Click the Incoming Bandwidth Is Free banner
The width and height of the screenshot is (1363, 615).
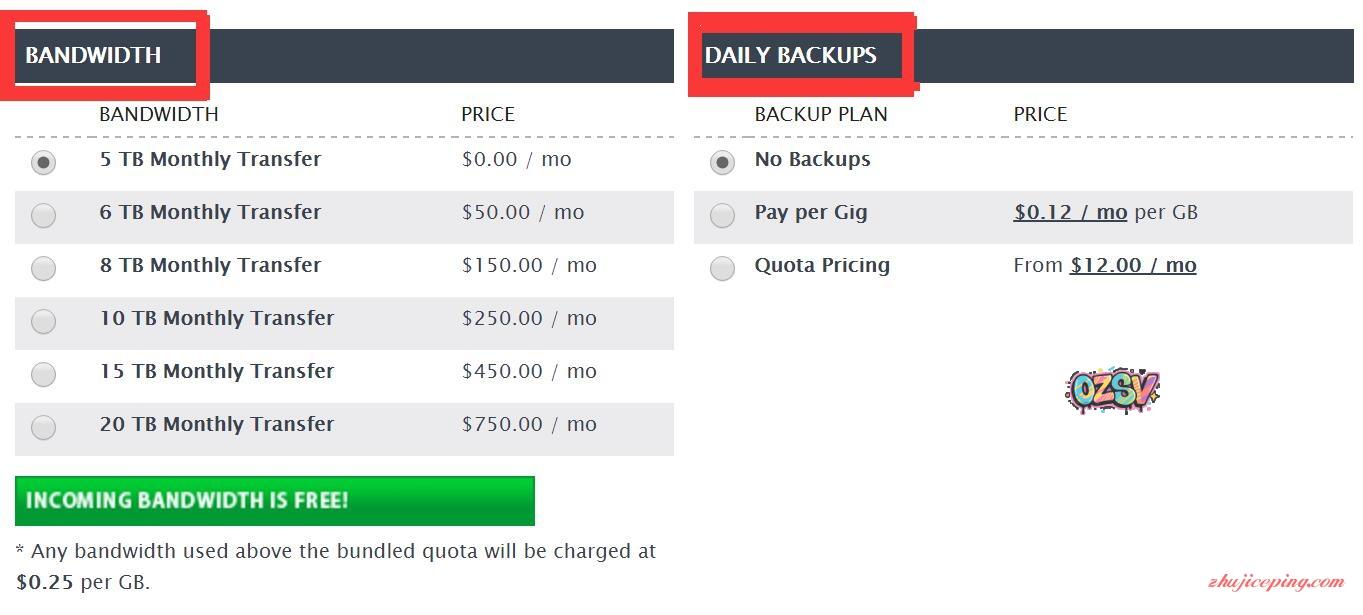(275, 501)
